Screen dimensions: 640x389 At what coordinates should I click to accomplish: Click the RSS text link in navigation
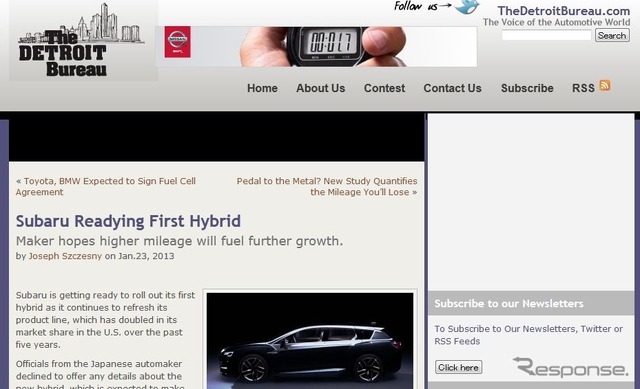pyautogui.click(x=583, y=88)
